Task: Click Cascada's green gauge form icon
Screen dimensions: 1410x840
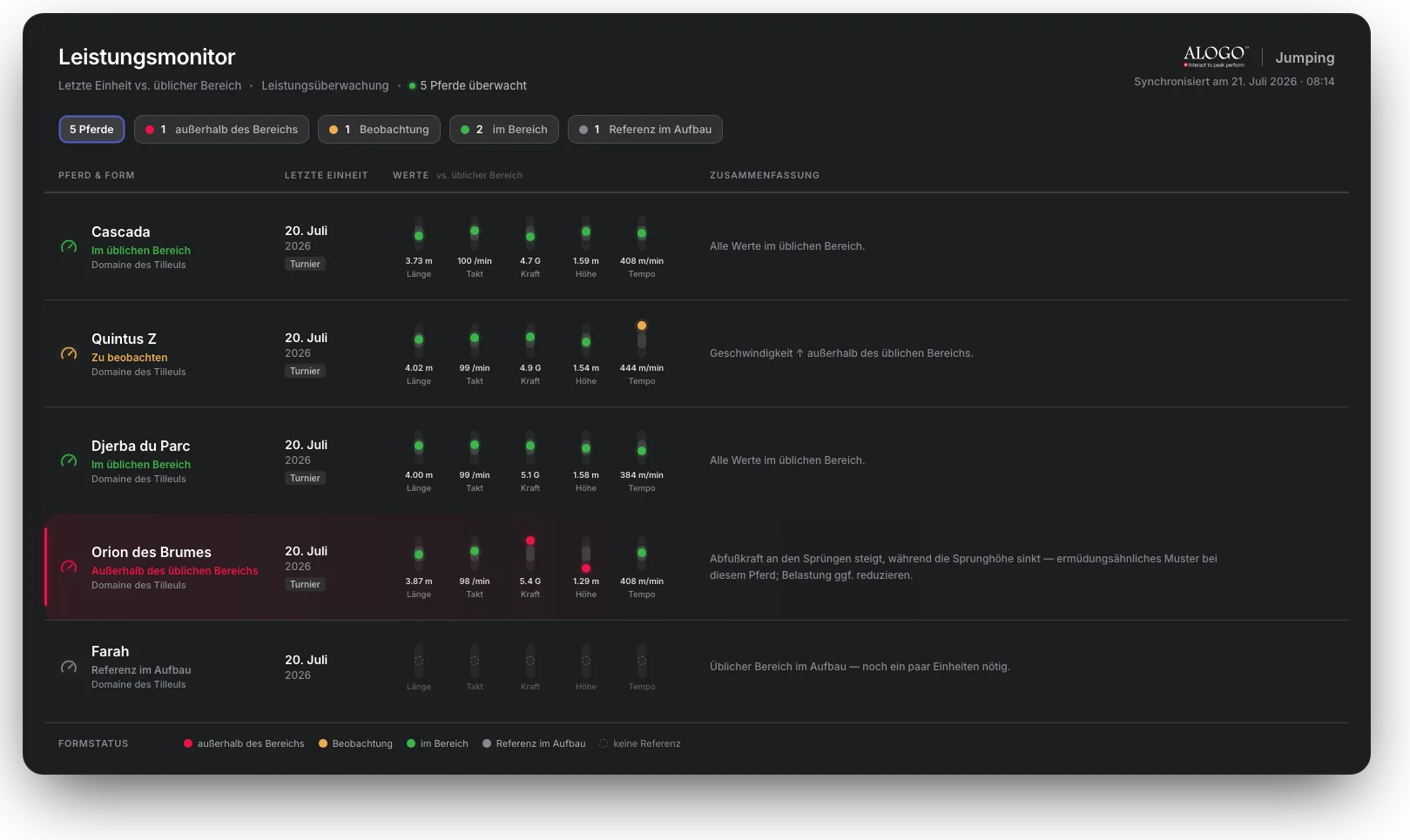Action: (x=69, y=247)
